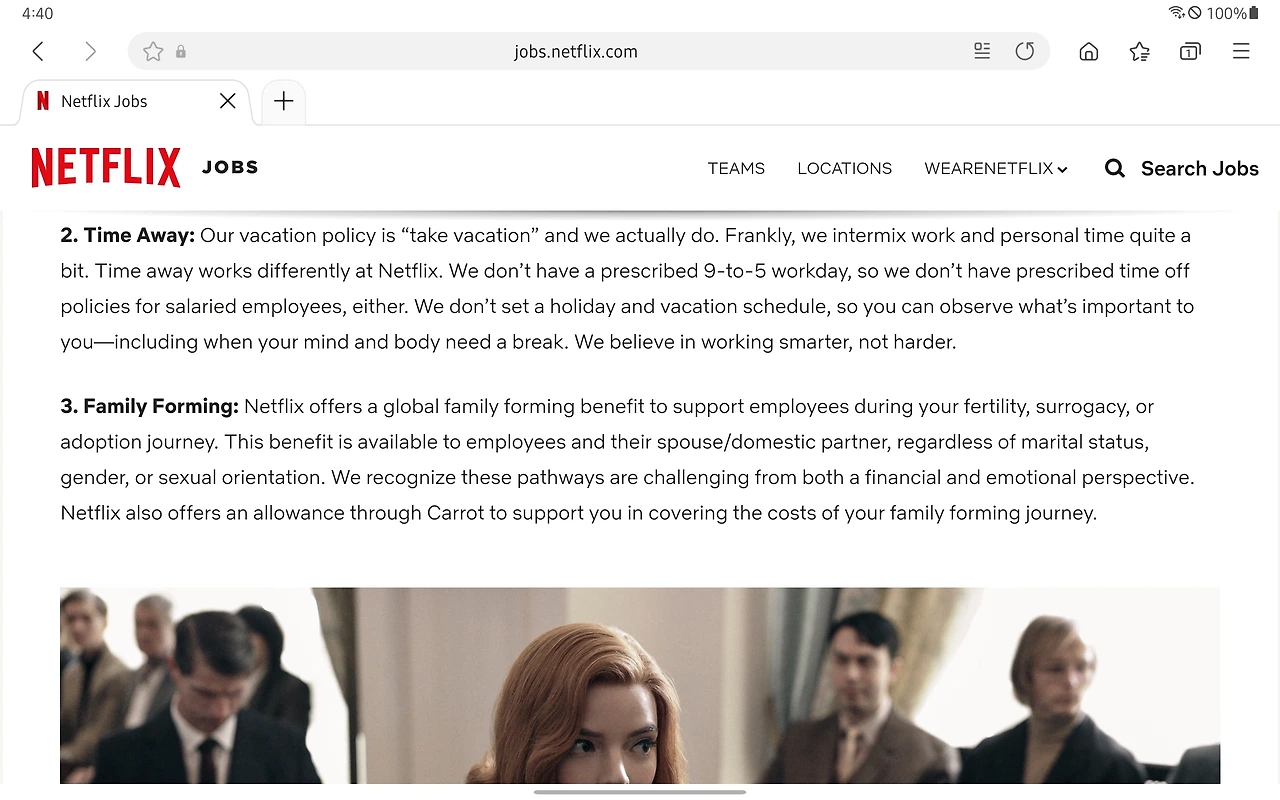This screenshot has width=1280, height=800.
Task: Open the saved bookmarks list
Action: click(x=1139, y=52)
